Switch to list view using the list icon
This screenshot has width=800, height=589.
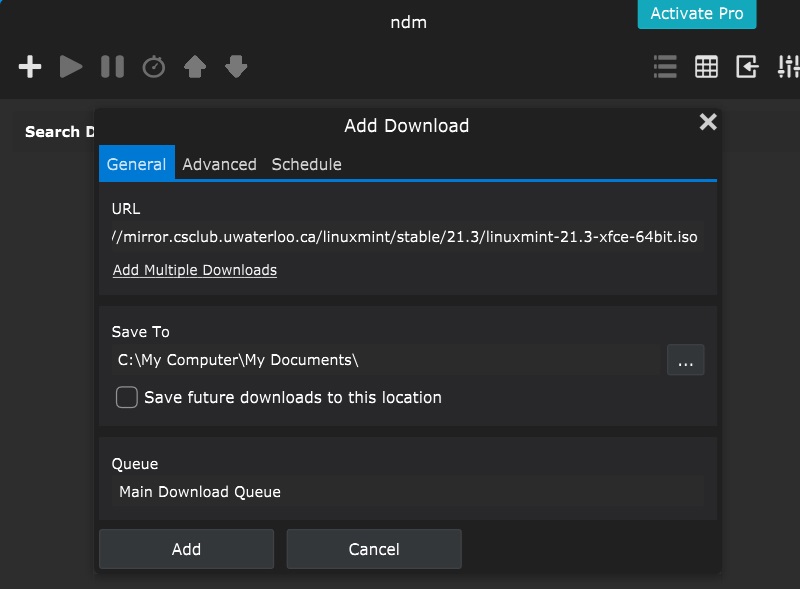point(664,67)
